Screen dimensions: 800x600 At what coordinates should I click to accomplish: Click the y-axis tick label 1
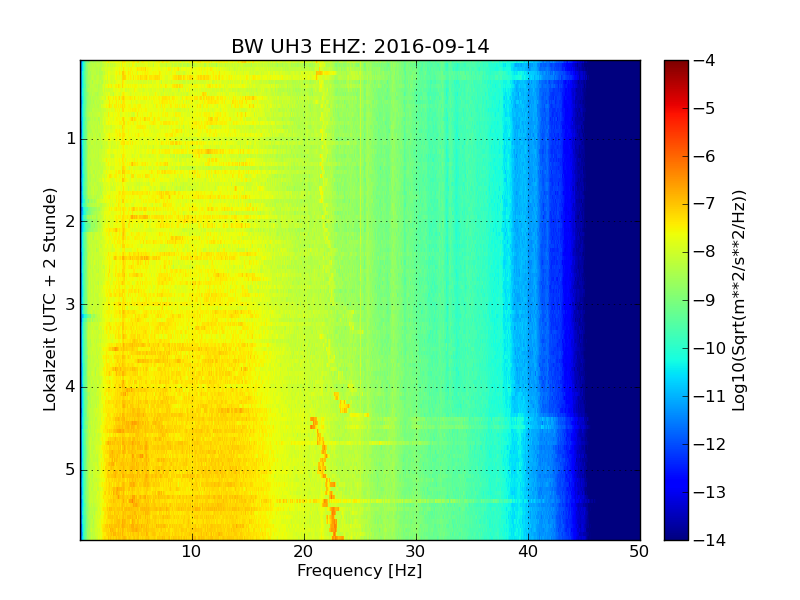71,139
